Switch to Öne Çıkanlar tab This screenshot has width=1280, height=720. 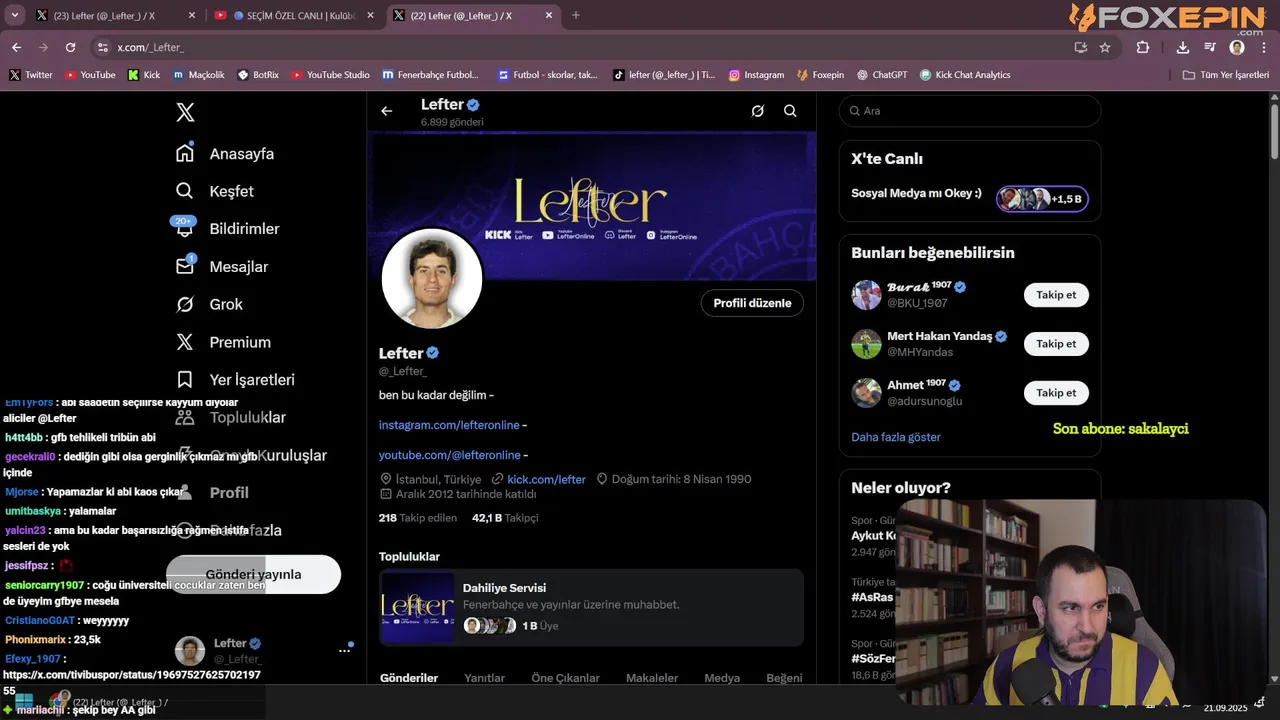click(565, 678)
